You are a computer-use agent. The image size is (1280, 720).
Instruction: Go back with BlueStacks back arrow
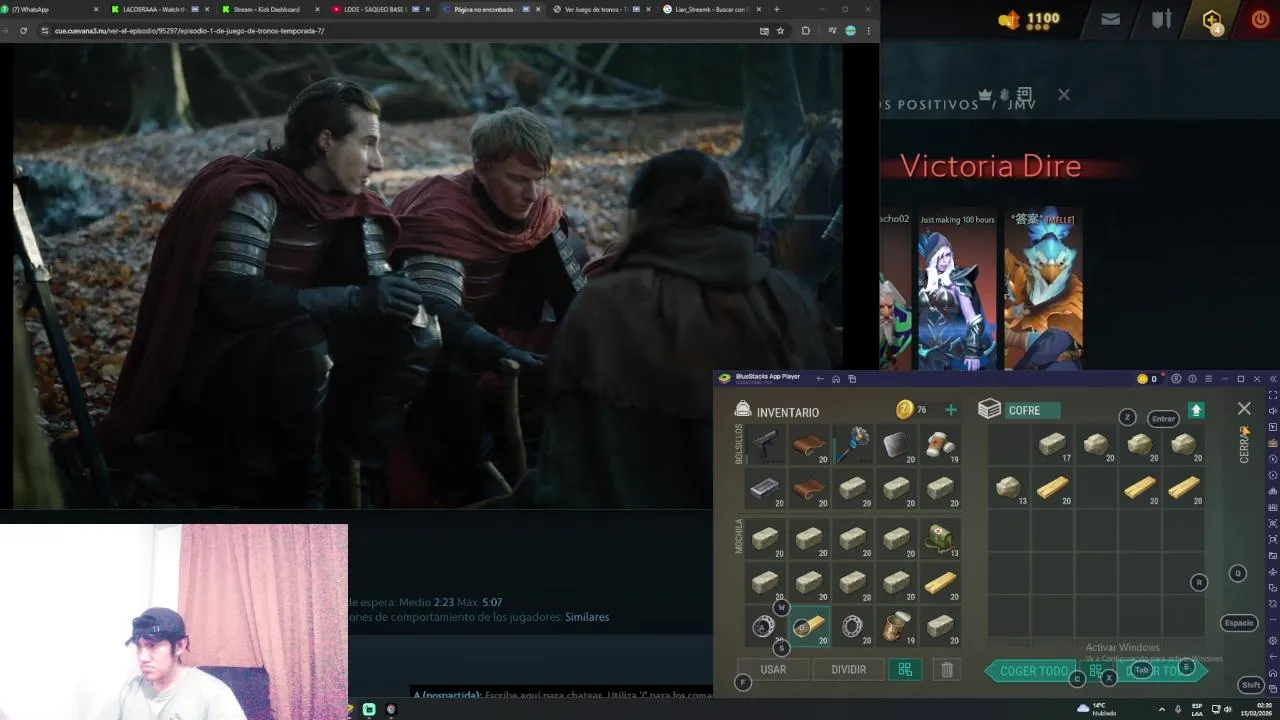[x=819, y=379]
